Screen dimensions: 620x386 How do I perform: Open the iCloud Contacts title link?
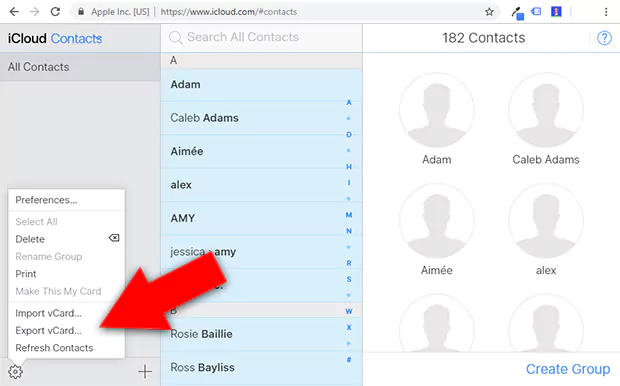55,38
